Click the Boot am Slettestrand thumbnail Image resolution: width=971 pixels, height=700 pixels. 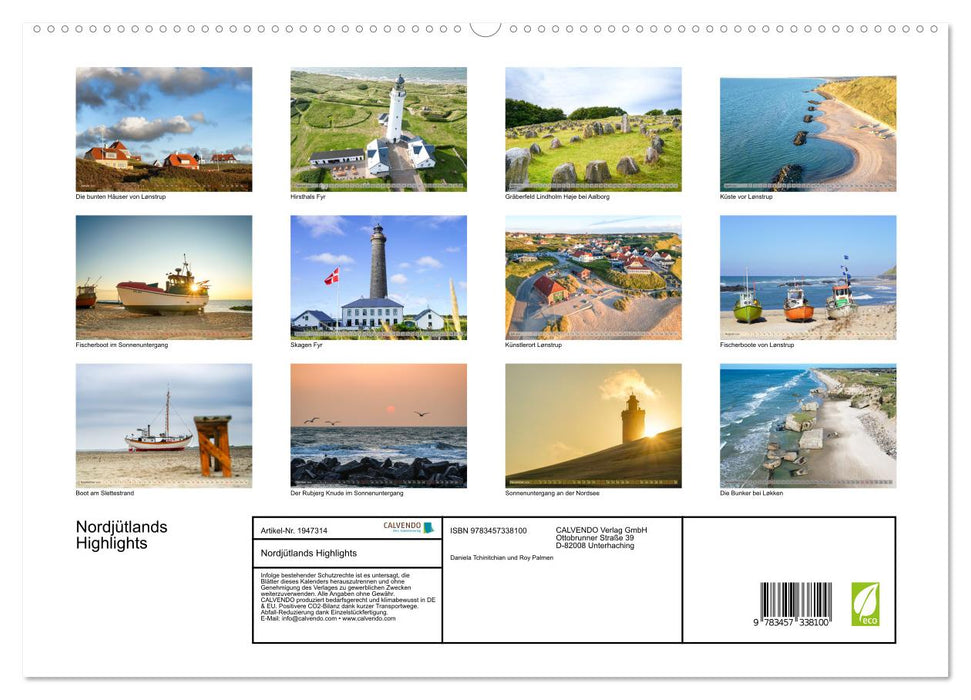point(164,425)
